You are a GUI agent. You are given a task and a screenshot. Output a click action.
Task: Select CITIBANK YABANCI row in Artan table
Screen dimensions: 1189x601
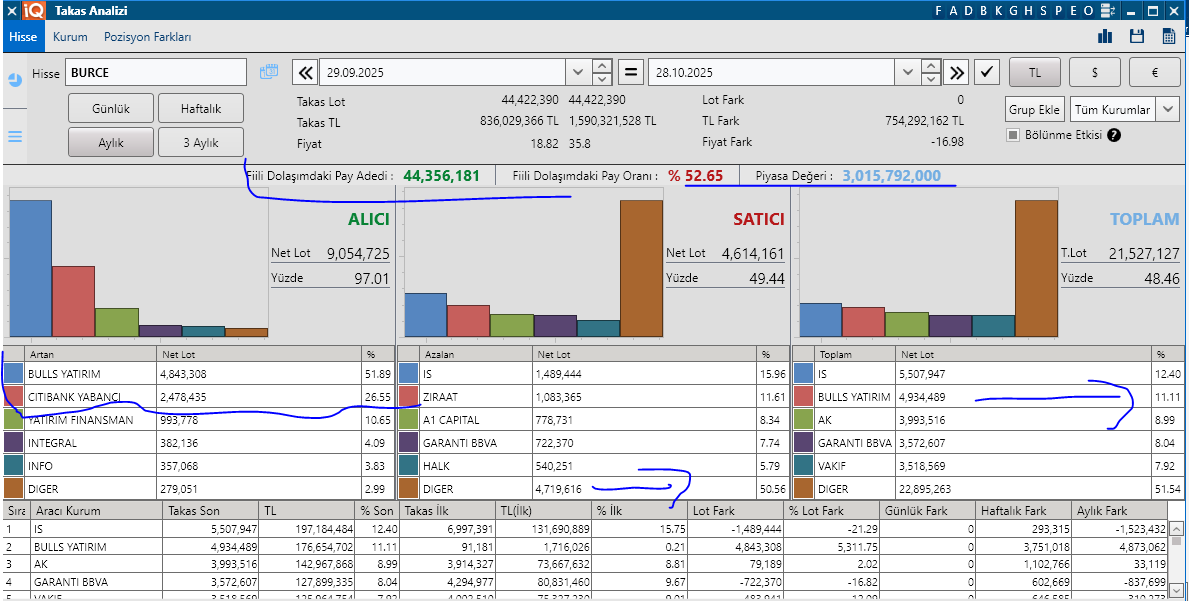(x=199, y=396)
